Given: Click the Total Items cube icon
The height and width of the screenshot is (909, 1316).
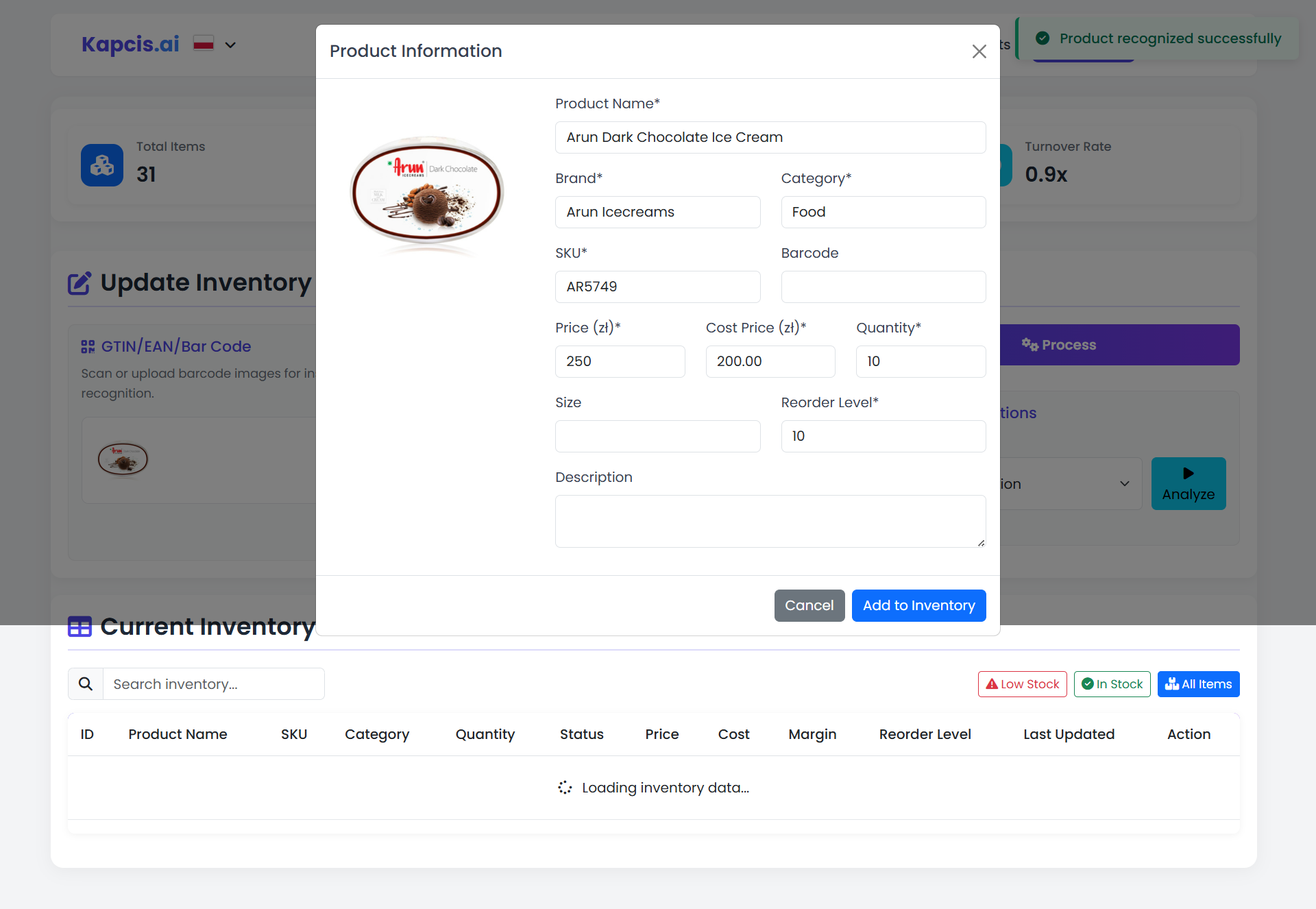Looking at the screenshot, I should (x=101, y=165).
